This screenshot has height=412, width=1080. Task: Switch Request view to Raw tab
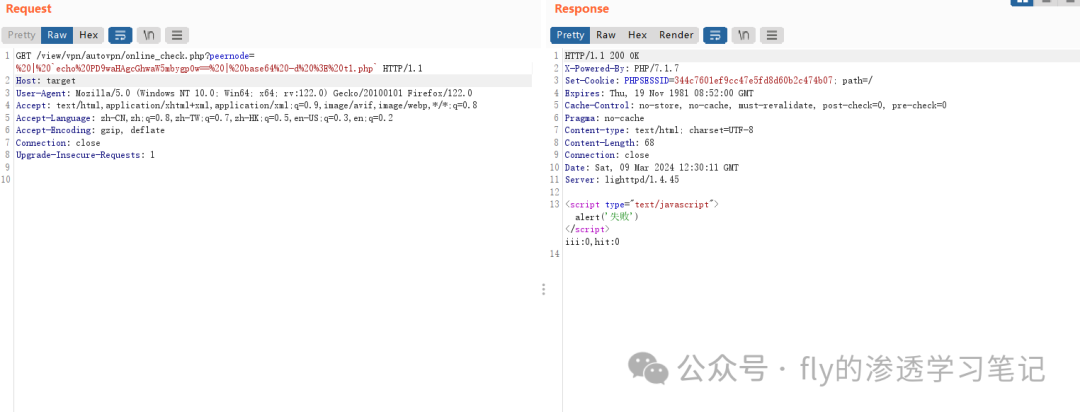point(57,35)
